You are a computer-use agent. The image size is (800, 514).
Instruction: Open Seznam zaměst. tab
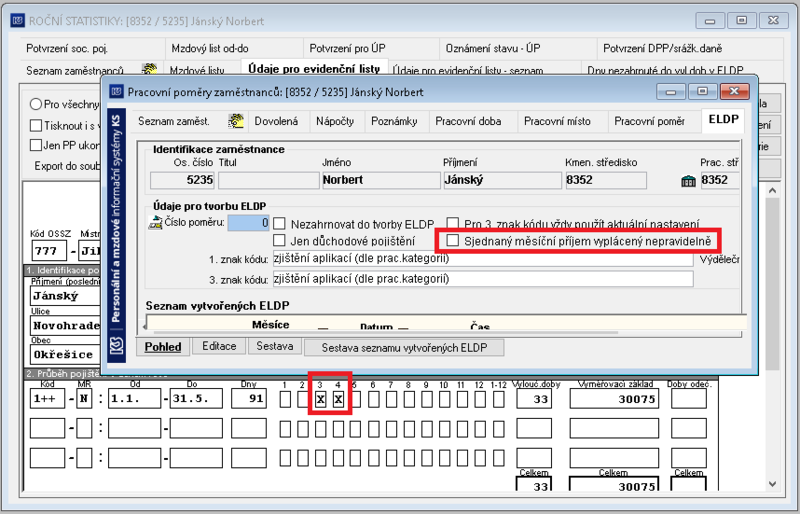coord(174,121)
